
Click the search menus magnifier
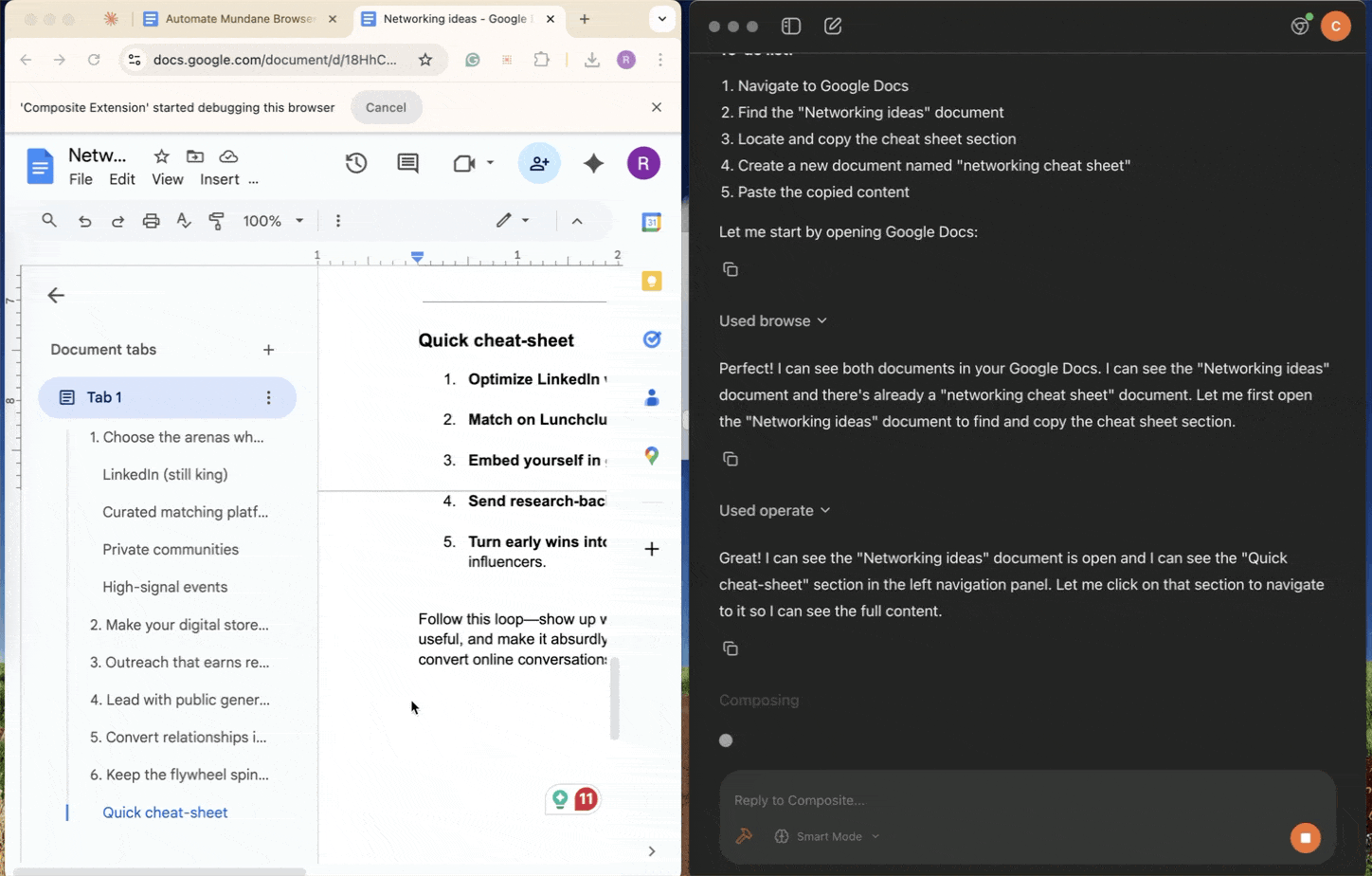(49, 221)
